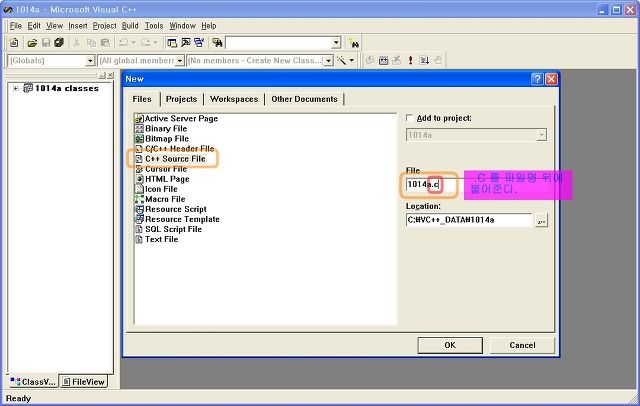Open the All global members dropdown

coord(179,61)
